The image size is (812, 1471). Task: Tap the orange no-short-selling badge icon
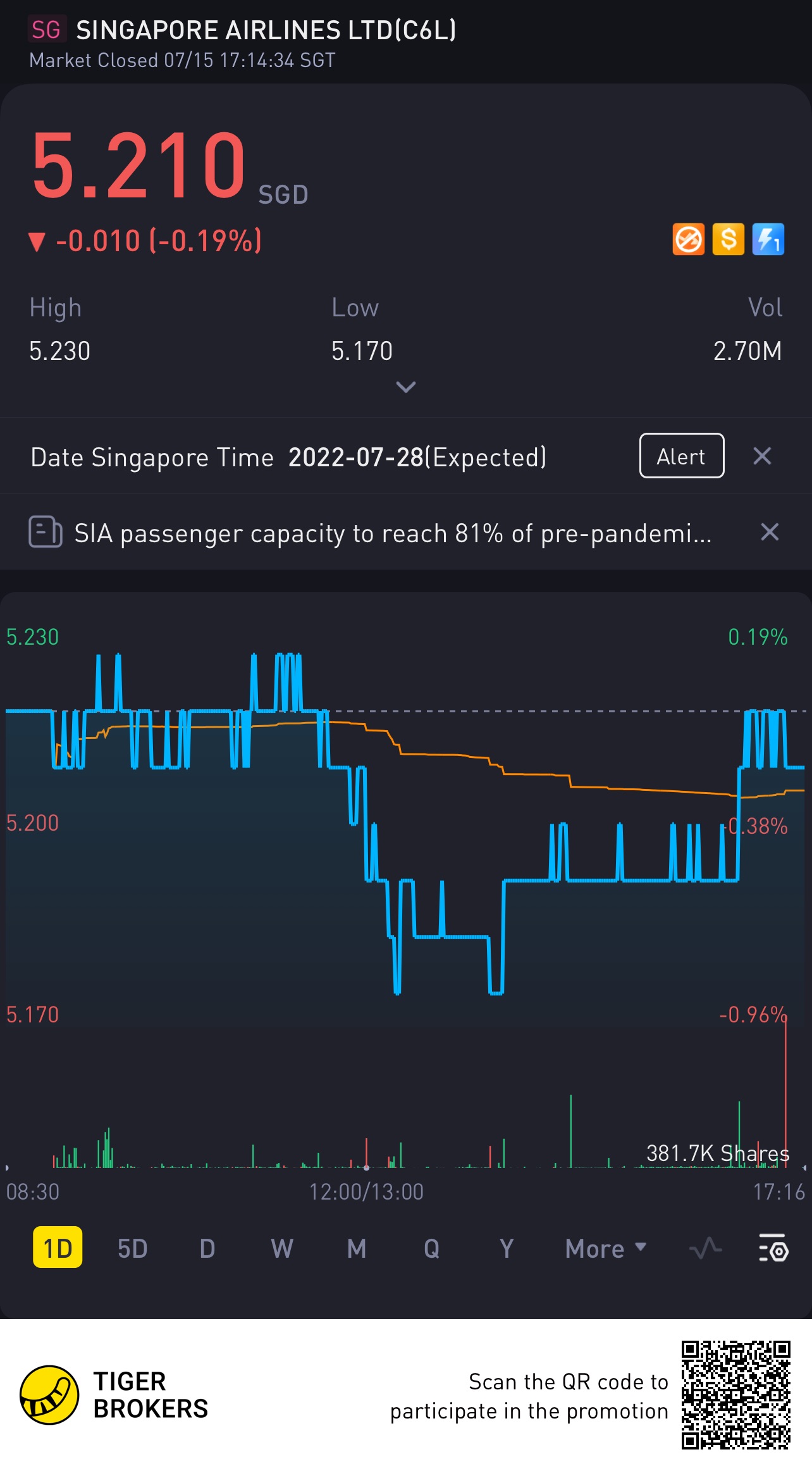click(688, 240)
